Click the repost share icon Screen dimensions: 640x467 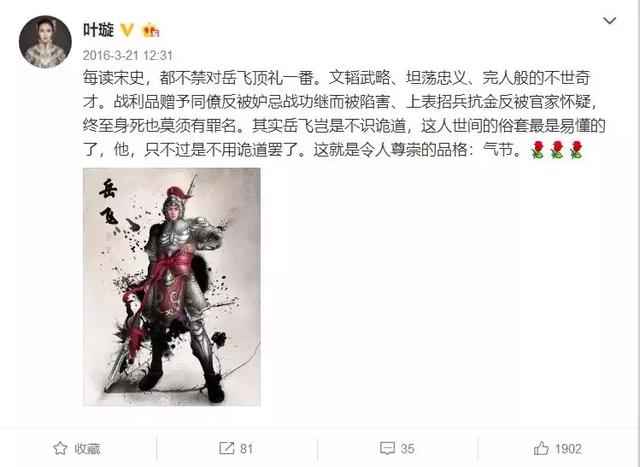tap(227, 448)
